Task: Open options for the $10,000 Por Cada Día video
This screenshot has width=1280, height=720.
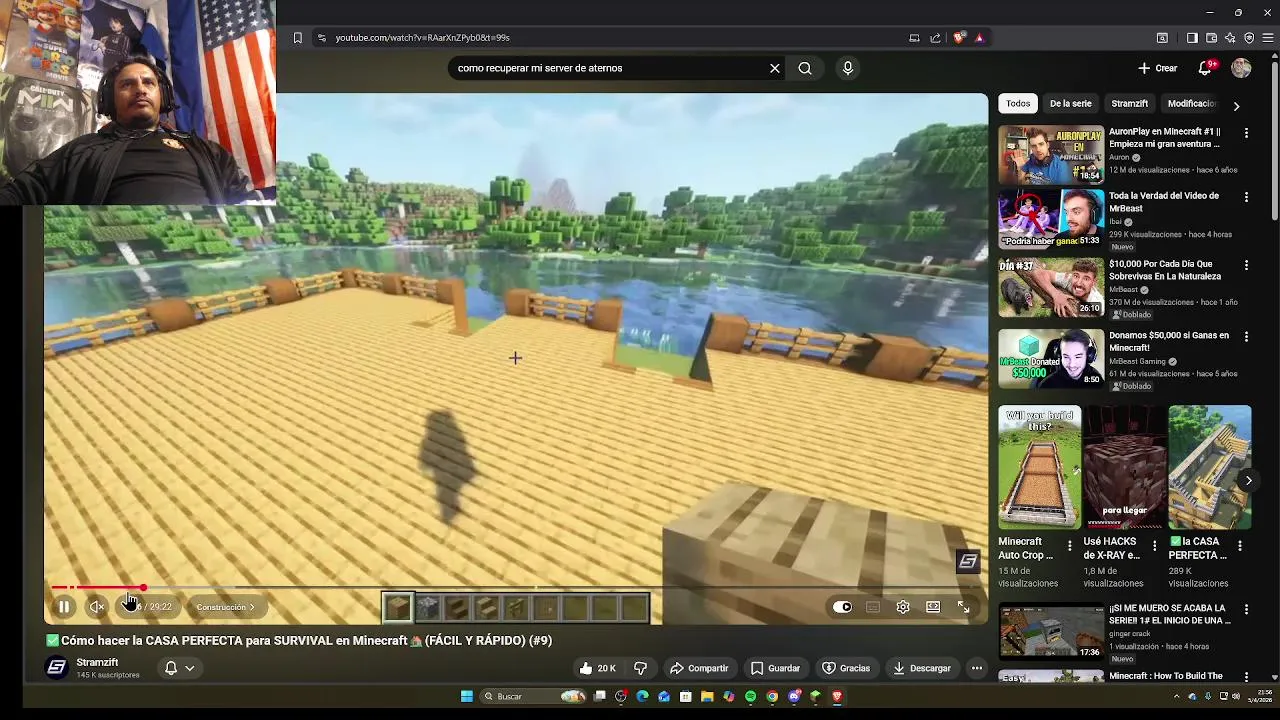Action: (x=1246, y=266)
